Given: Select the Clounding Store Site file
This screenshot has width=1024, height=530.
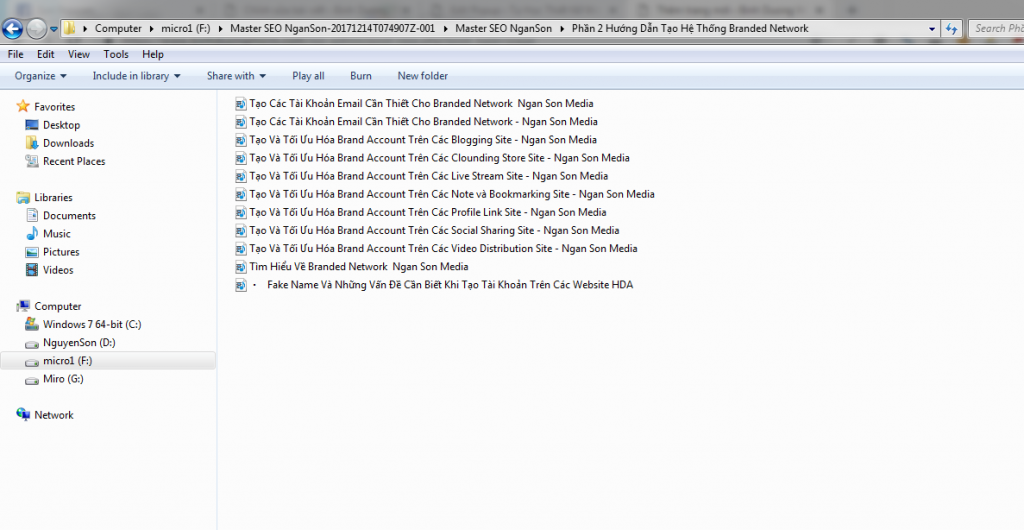Looking at the screenshot, I should pyautogui.click(x=440, y=158).
